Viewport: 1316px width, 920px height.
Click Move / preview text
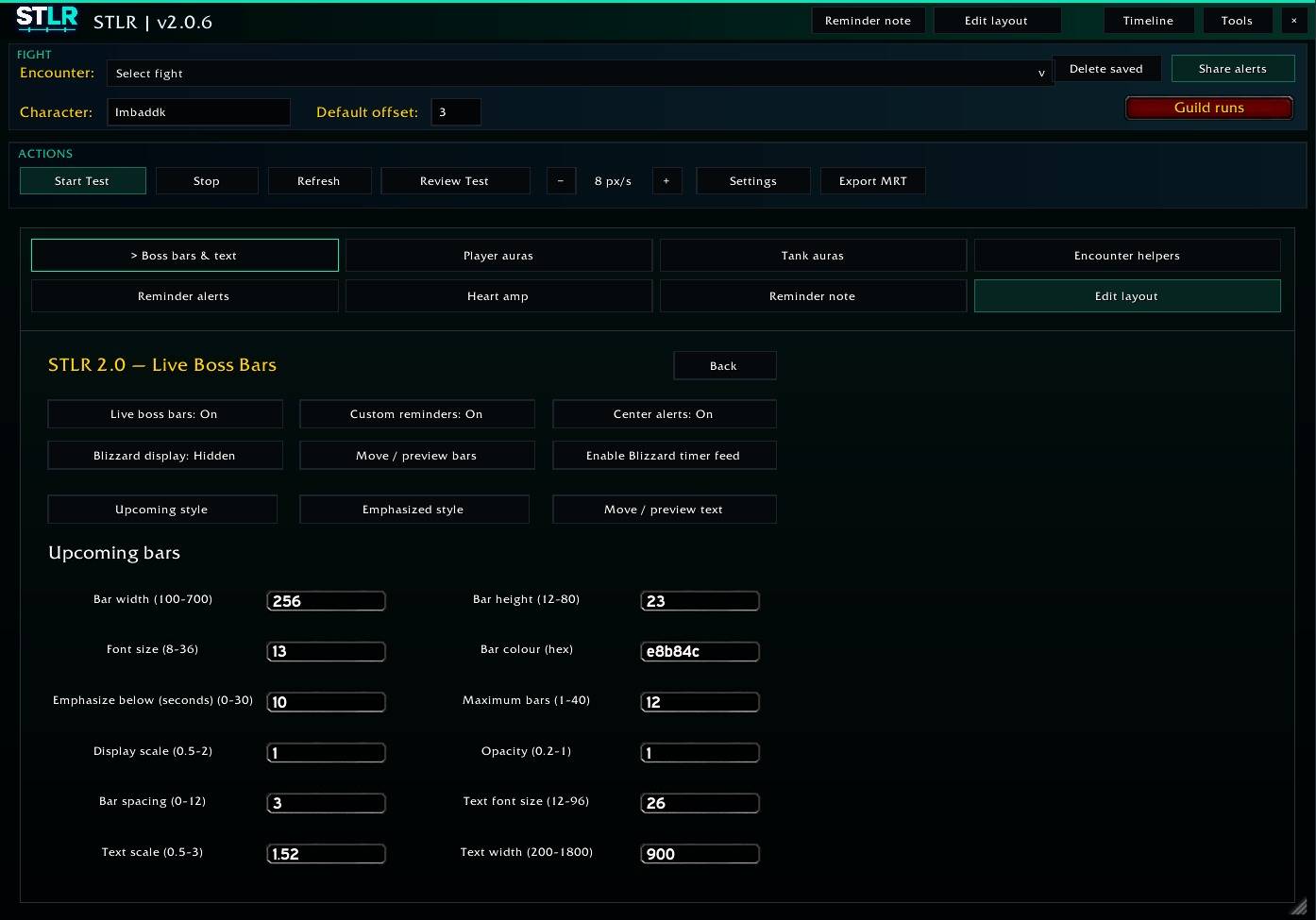click(x=664, y=510)
